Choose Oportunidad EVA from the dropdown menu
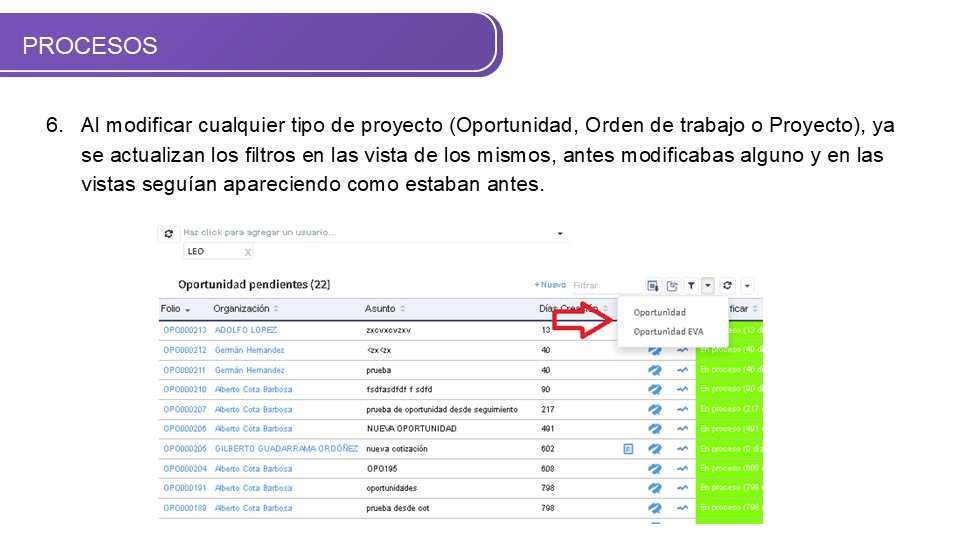This screenshot has height=540, width=960. click(x=668, y=332)
